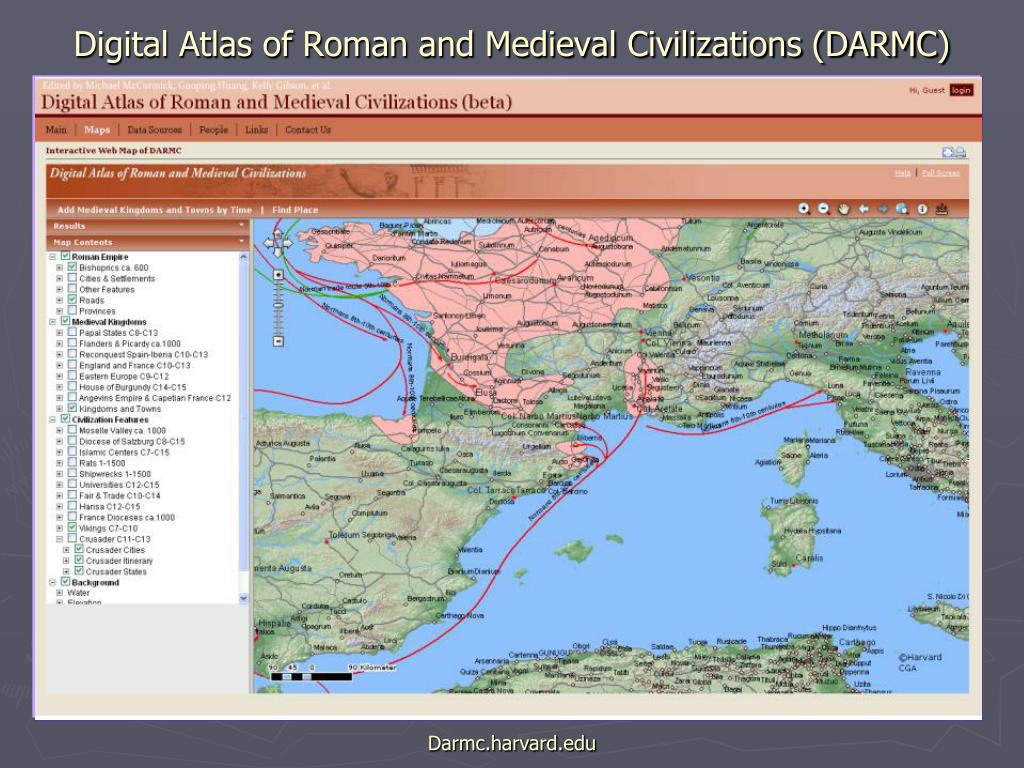Collapse the Civilization Features tree group
Image resolution: width=1024 pixels, height=768 pixels.
click(x=53, y=419)
